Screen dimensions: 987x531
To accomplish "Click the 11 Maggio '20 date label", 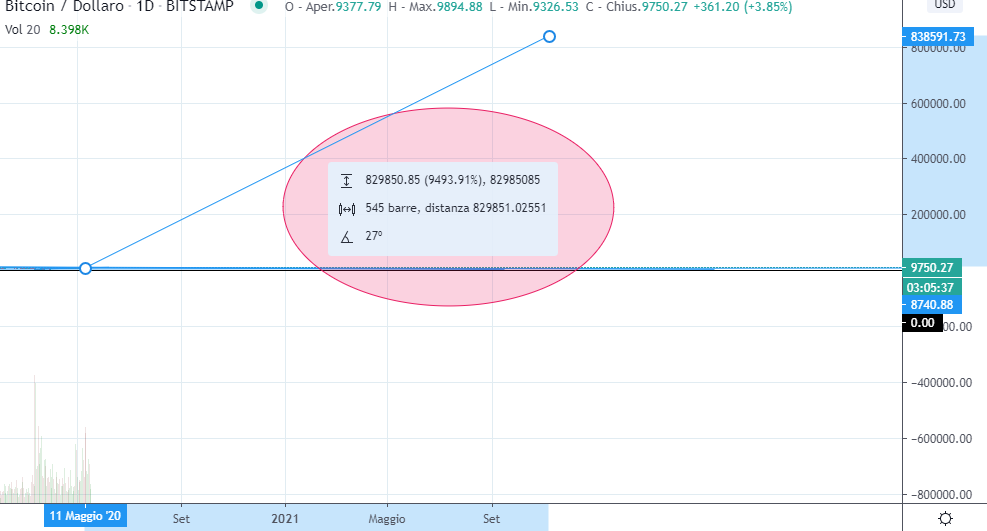I will (x=85, y=516).
